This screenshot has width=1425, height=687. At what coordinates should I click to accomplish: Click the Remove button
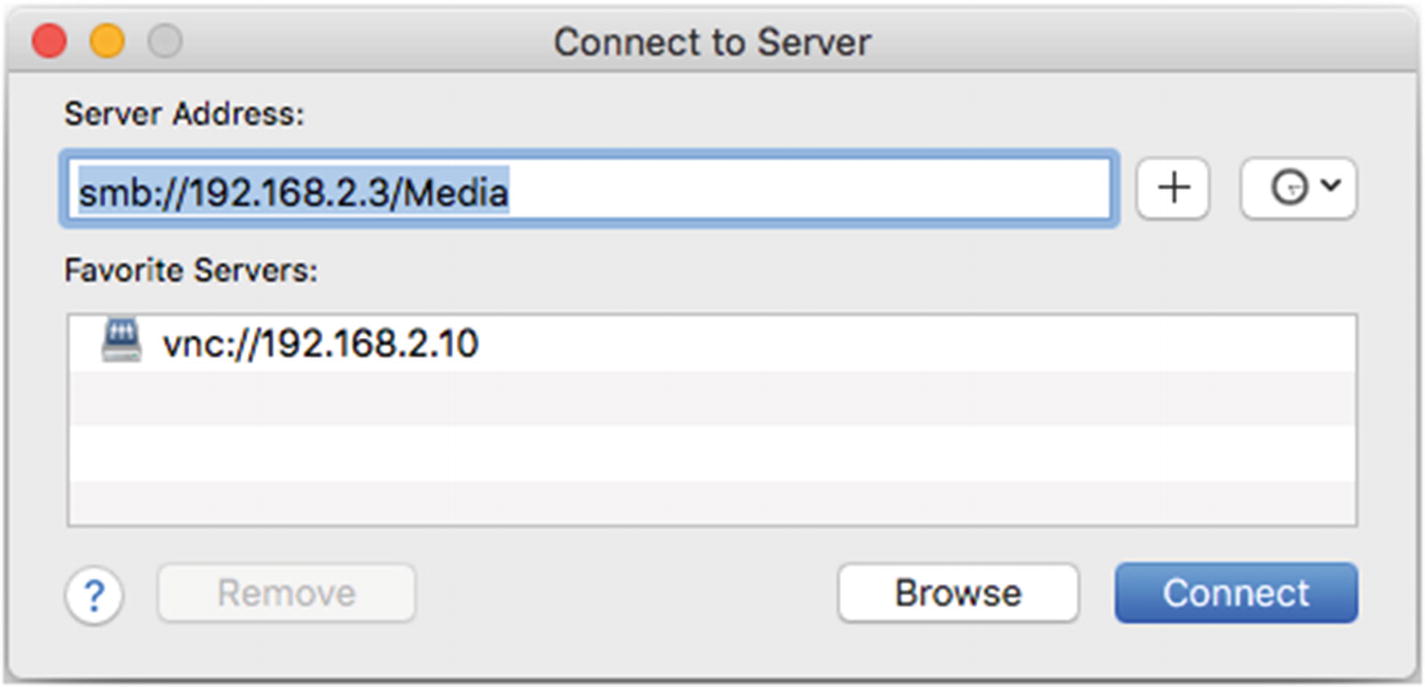(x=286, y=593)
